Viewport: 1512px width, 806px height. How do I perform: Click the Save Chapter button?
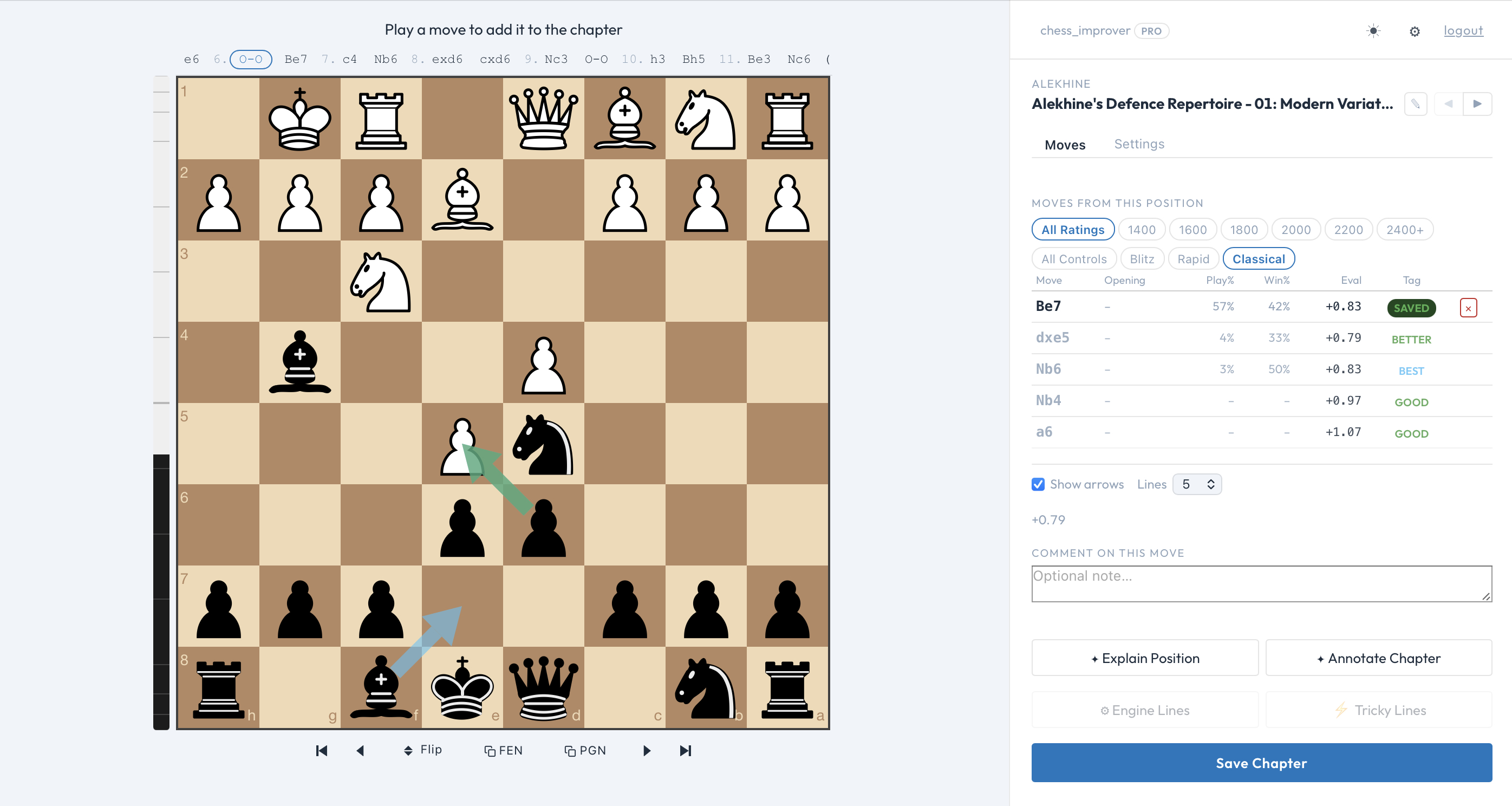[x=1261, y=763]
